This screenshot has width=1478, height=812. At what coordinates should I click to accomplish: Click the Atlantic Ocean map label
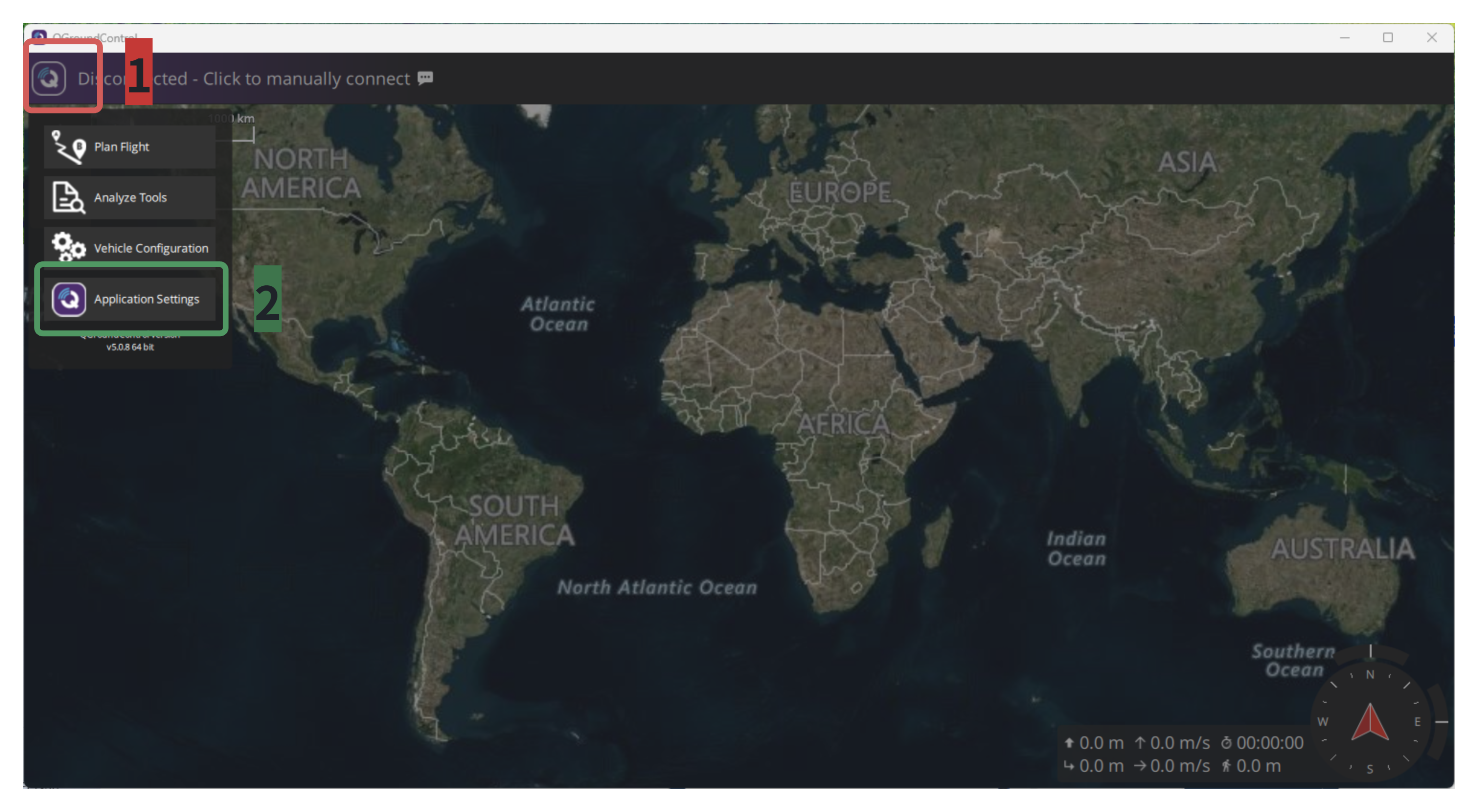click(557, 314)
